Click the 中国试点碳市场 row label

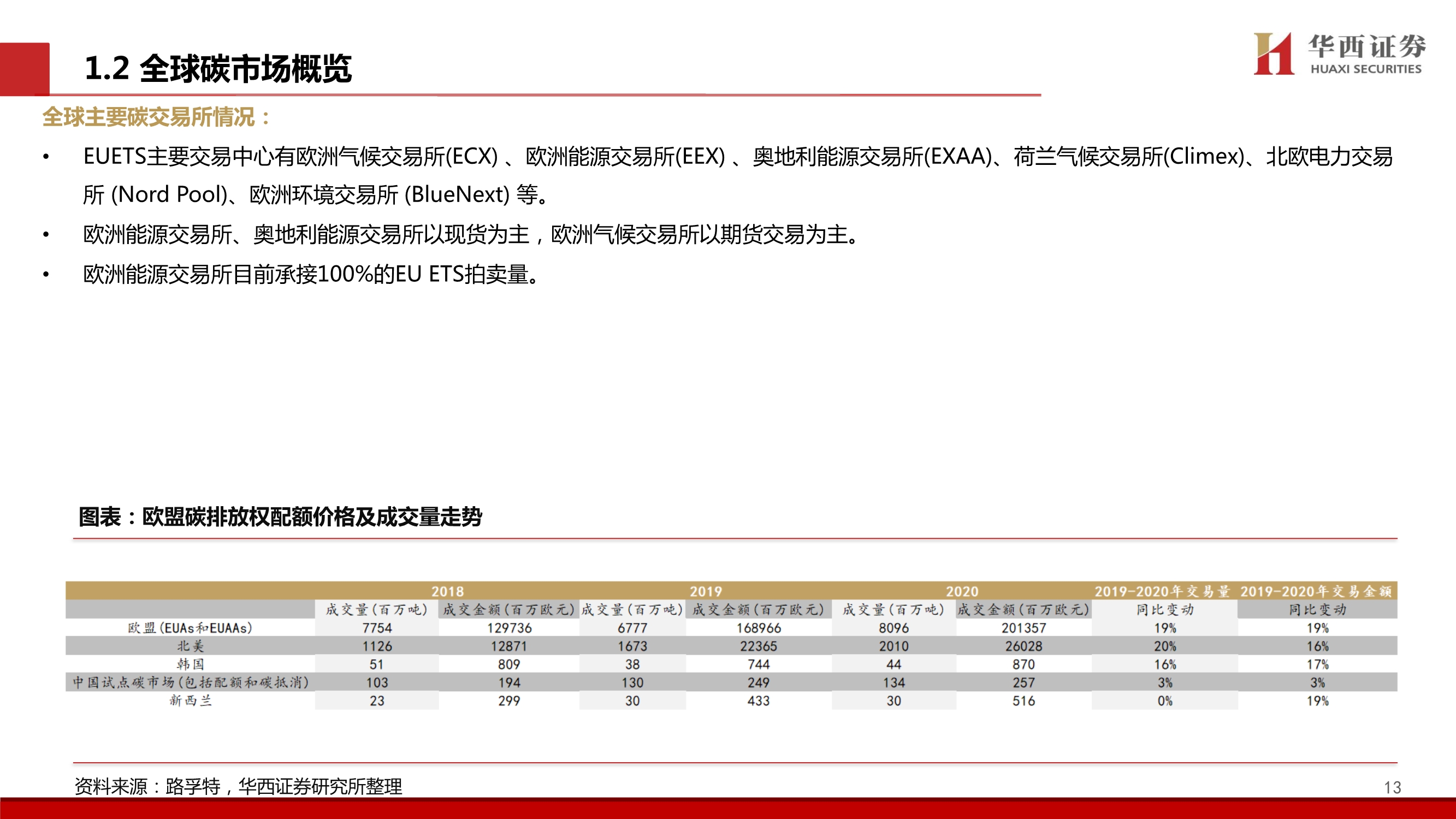190,682
